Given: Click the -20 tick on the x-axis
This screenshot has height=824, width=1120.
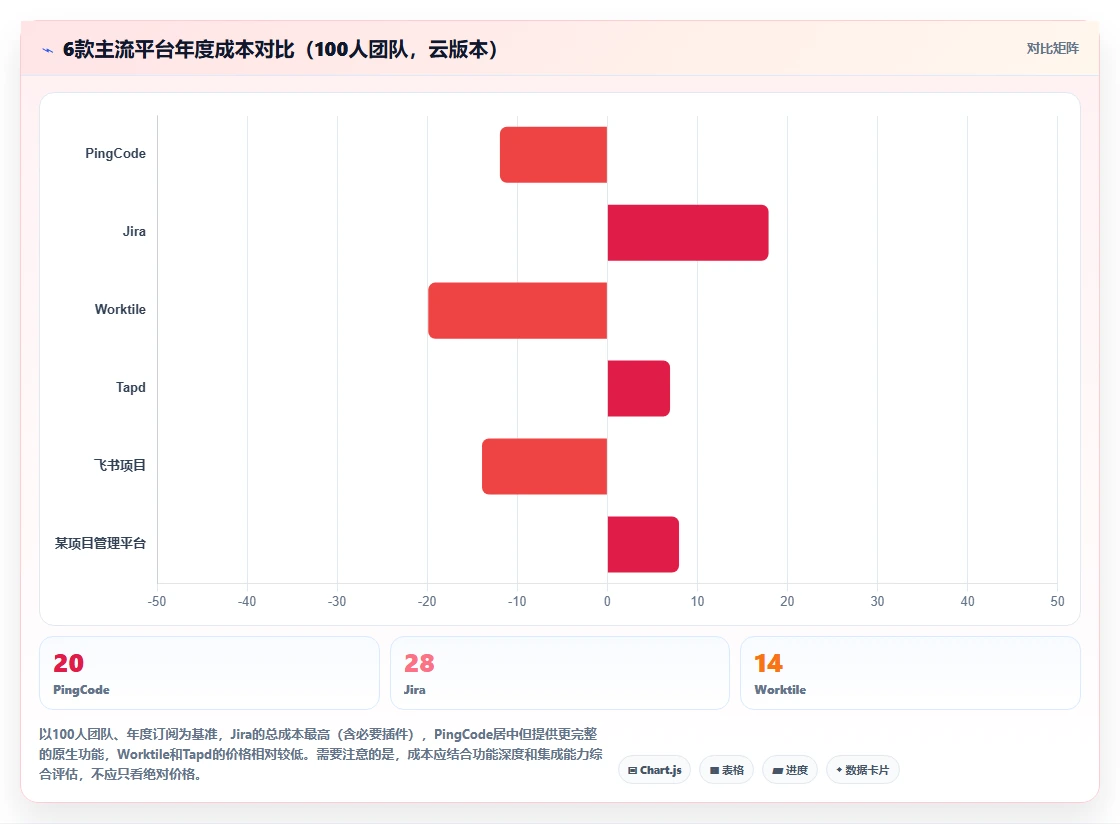Looking at the screenshot, I should tap(427, 601).
